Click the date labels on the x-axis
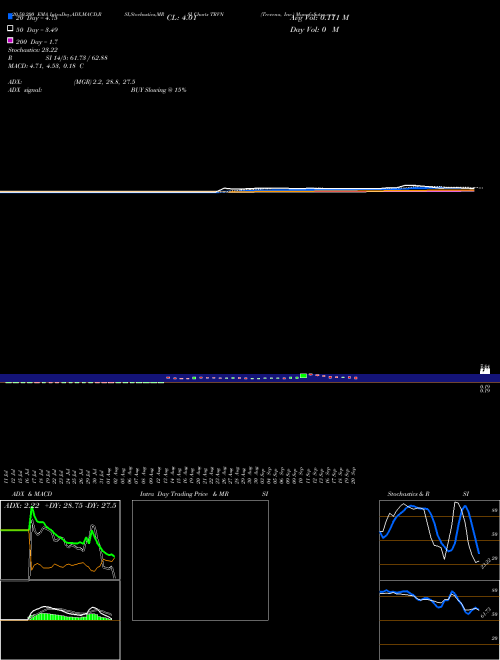This screenshot has width=500, height=660. (181, 475)
